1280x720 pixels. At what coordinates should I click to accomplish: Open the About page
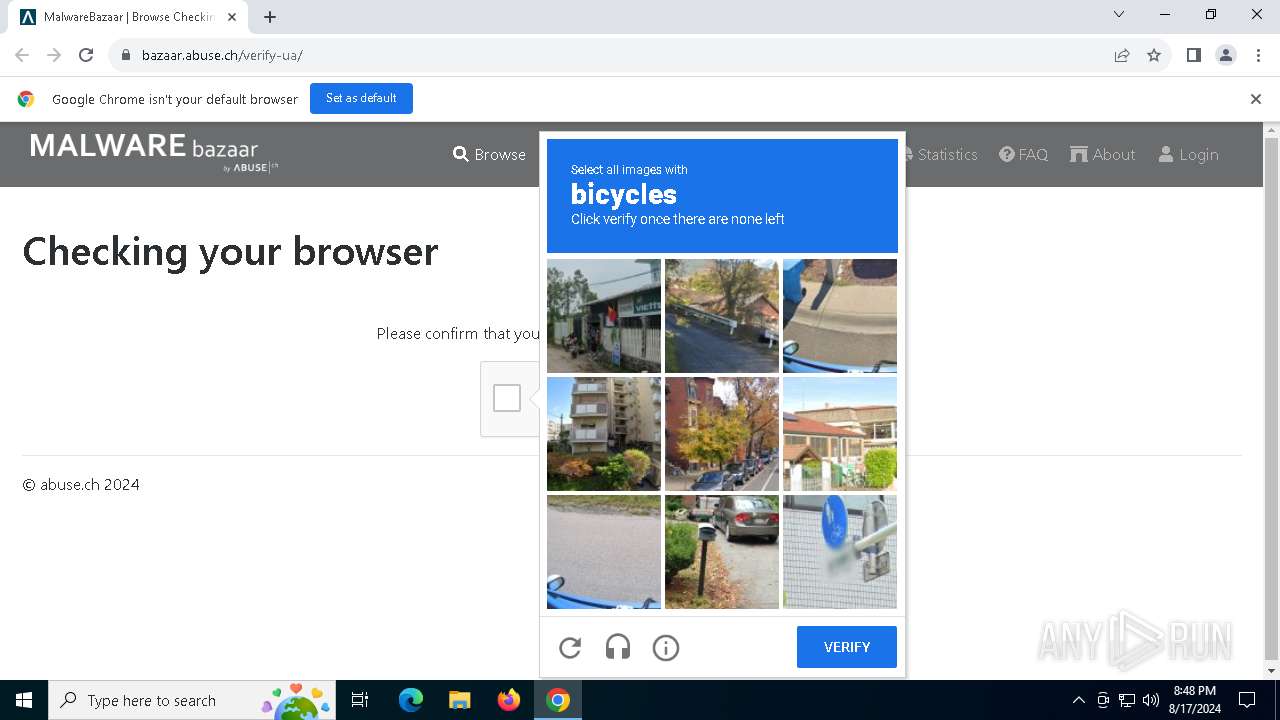coord(1103,154)
